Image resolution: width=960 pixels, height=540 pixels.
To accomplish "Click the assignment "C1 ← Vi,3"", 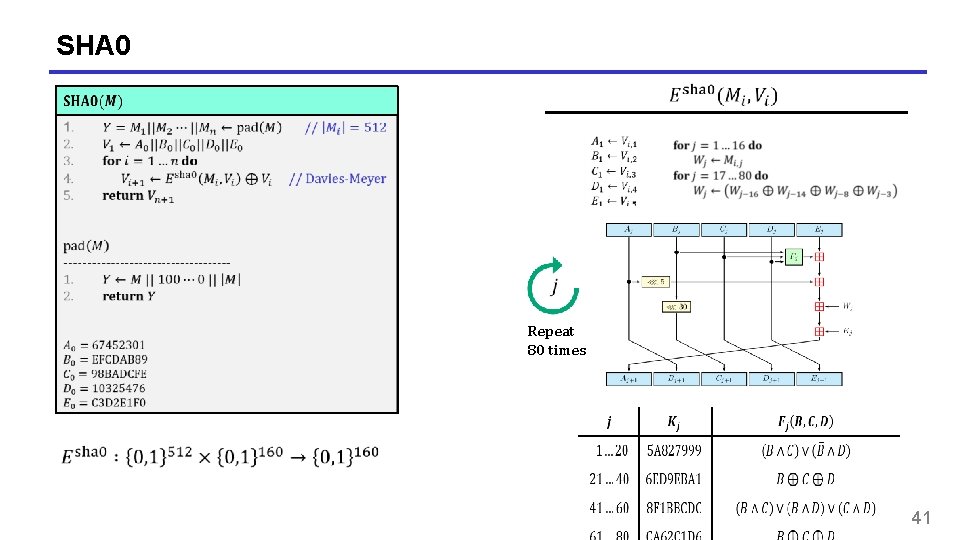I will click(x=614, y=172).
